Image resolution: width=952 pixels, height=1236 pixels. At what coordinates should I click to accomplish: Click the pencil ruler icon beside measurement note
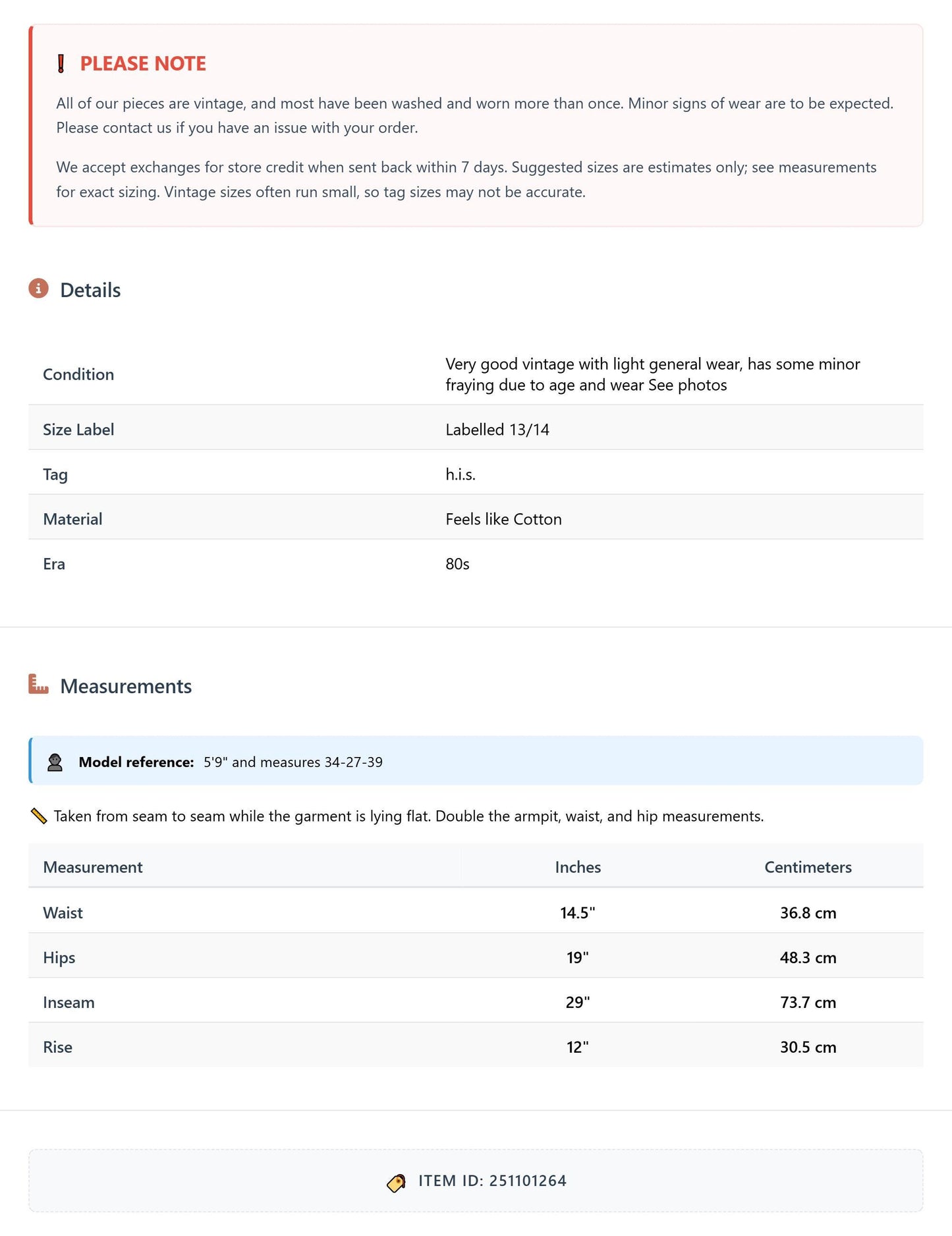point(39,816)
